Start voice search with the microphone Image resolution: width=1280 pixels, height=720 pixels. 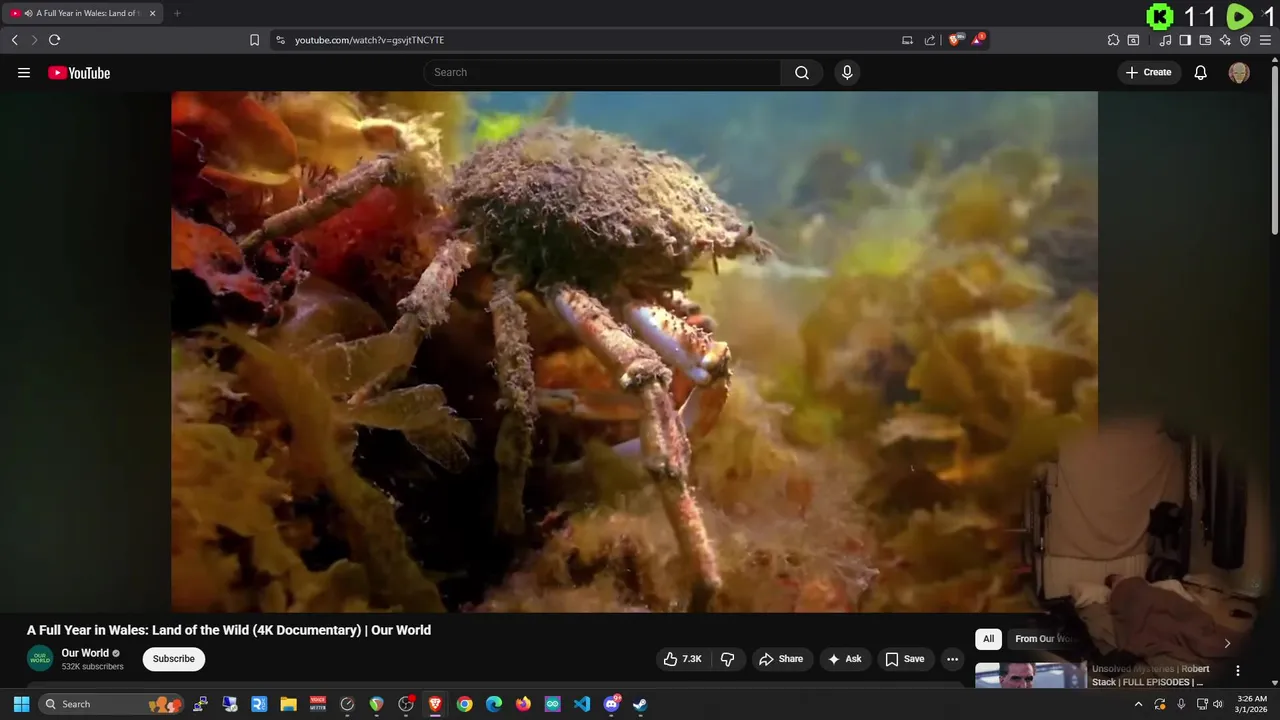[847, 72]
